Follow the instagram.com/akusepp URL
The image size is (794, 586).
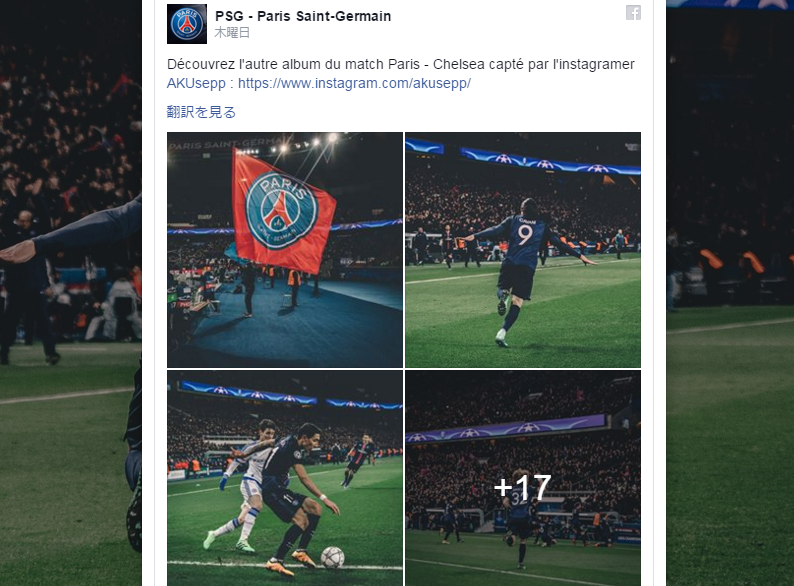coord(354,83)
